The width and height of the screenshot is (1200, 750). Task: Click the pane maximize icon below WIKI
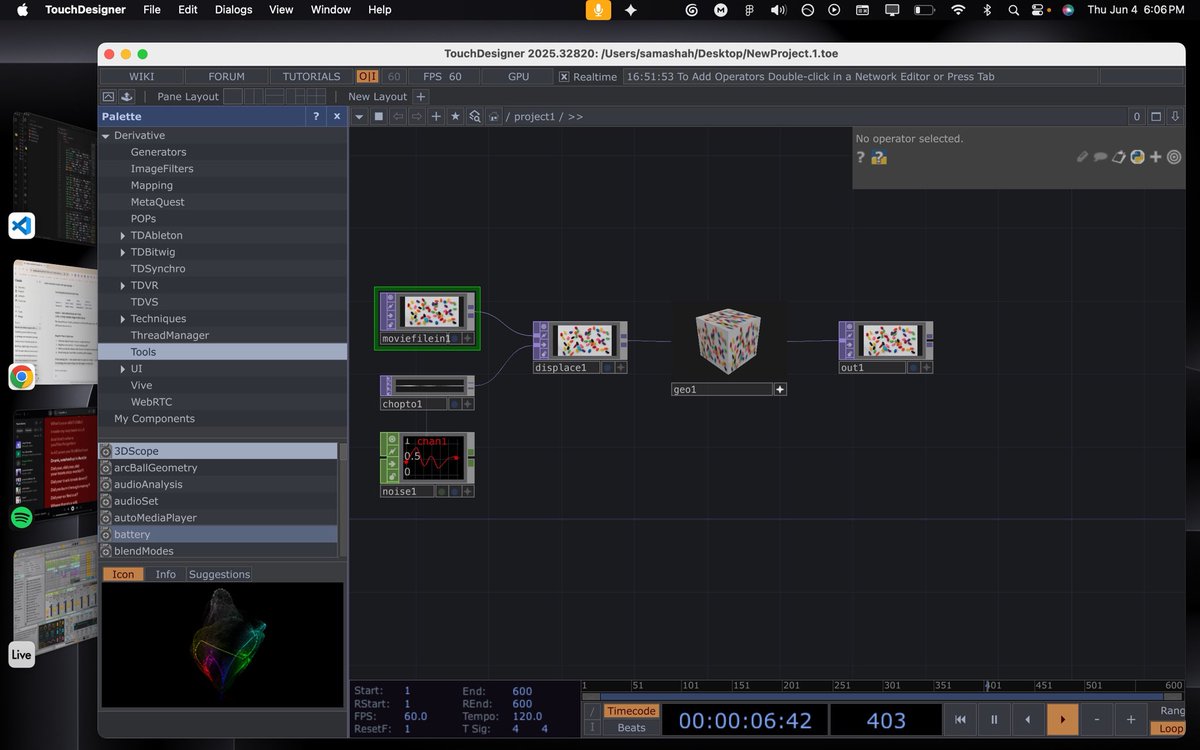pos(109,96)
